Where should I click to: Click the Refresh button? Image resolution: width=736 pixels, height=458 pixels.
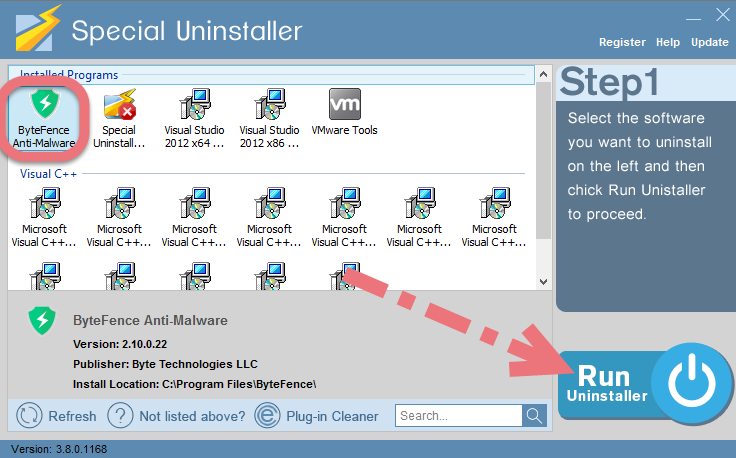[56, 416]
